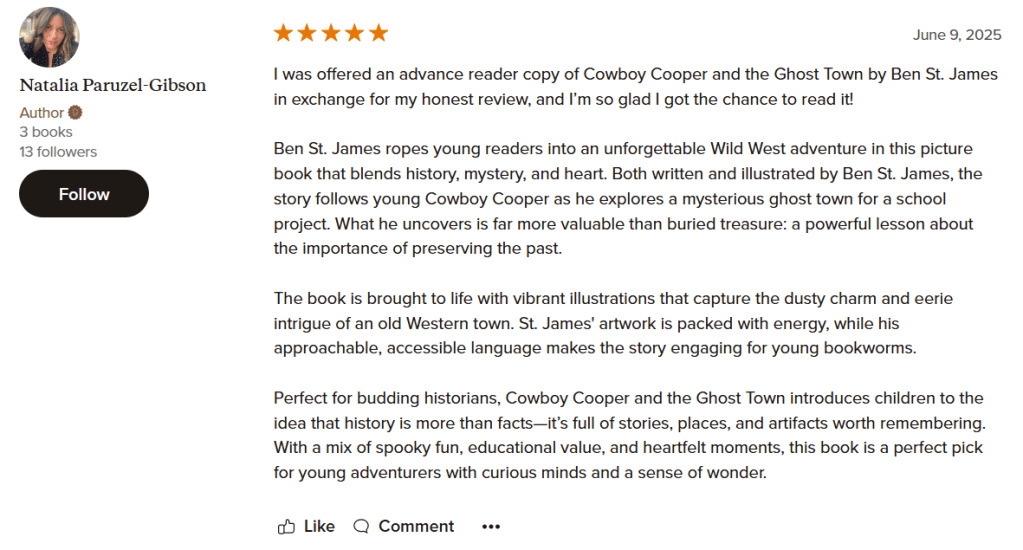
Task: Click the fifth orange rating star
Action: click(x=378, y=33)
